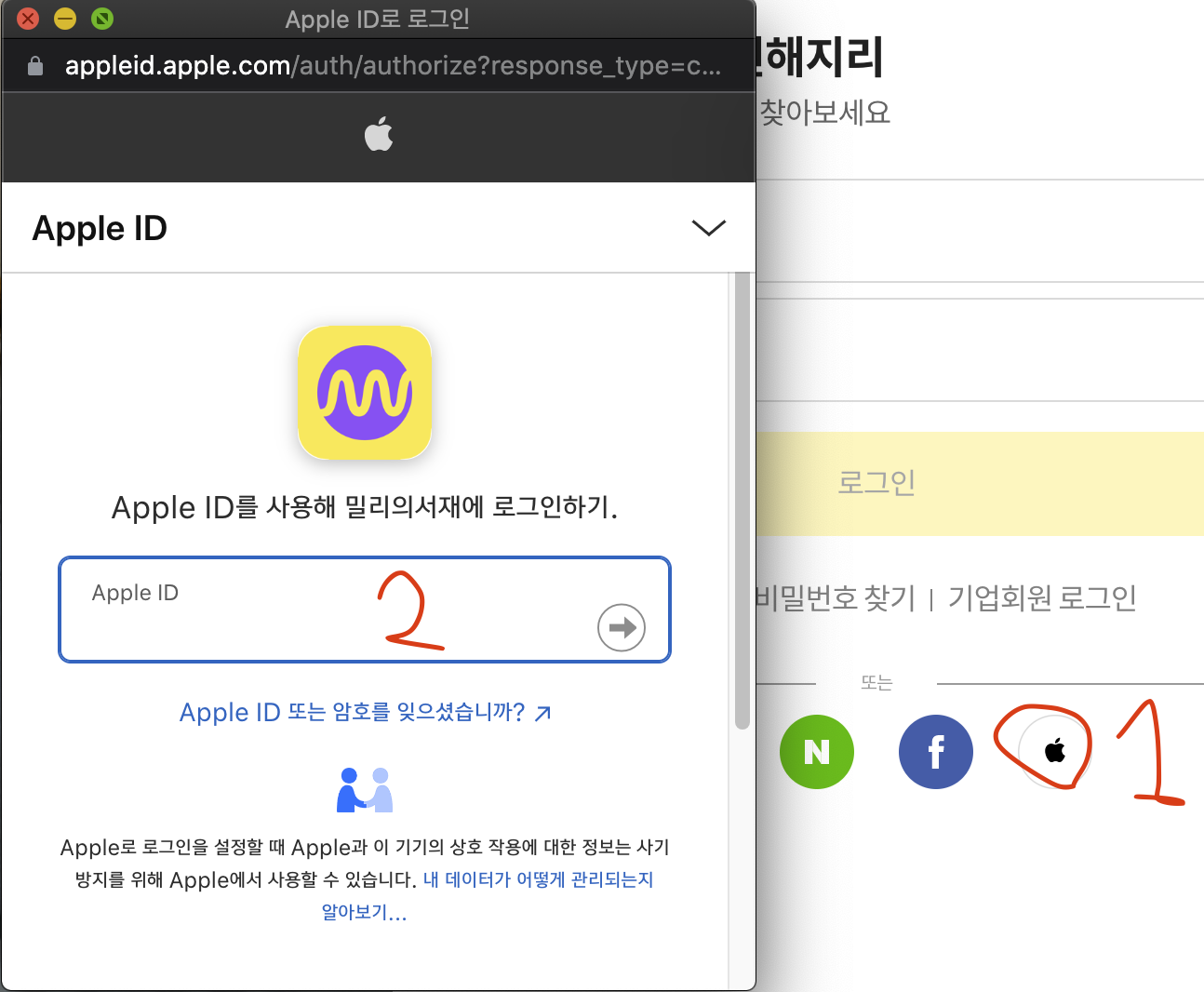Viewport: 1204px width, 992px height.
Task: Click the appleid.apple.com URL in address bar
Action: [x=393, y=66]
